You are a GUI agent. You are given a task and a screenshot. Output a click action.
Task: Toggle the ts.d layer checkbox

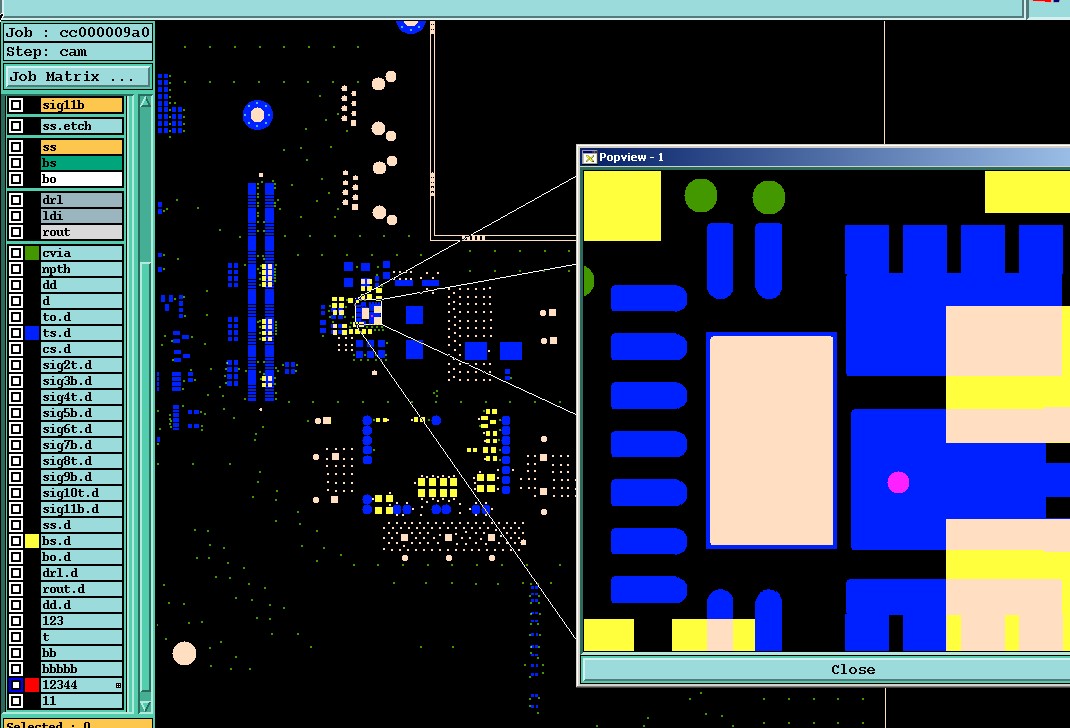pos(16,333)
